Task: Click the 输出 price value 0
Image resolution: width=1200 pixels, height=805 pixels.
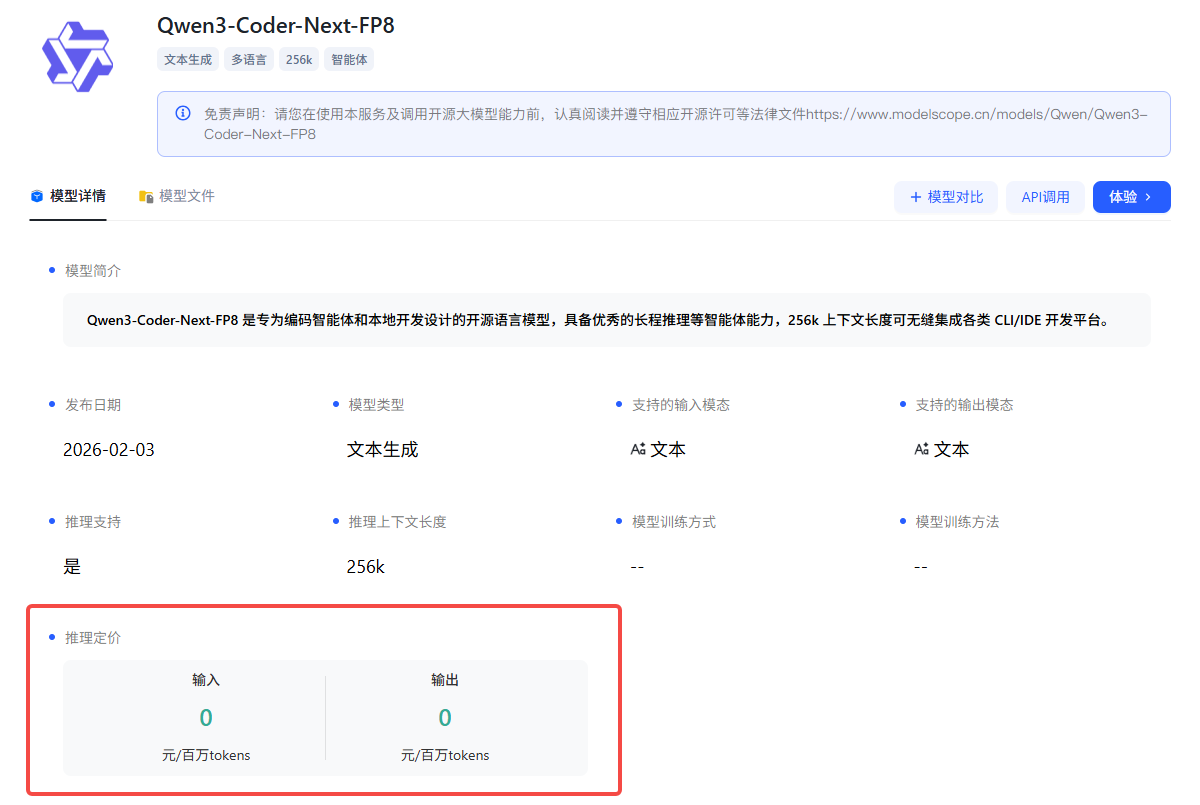Action: tap(445, 717)
